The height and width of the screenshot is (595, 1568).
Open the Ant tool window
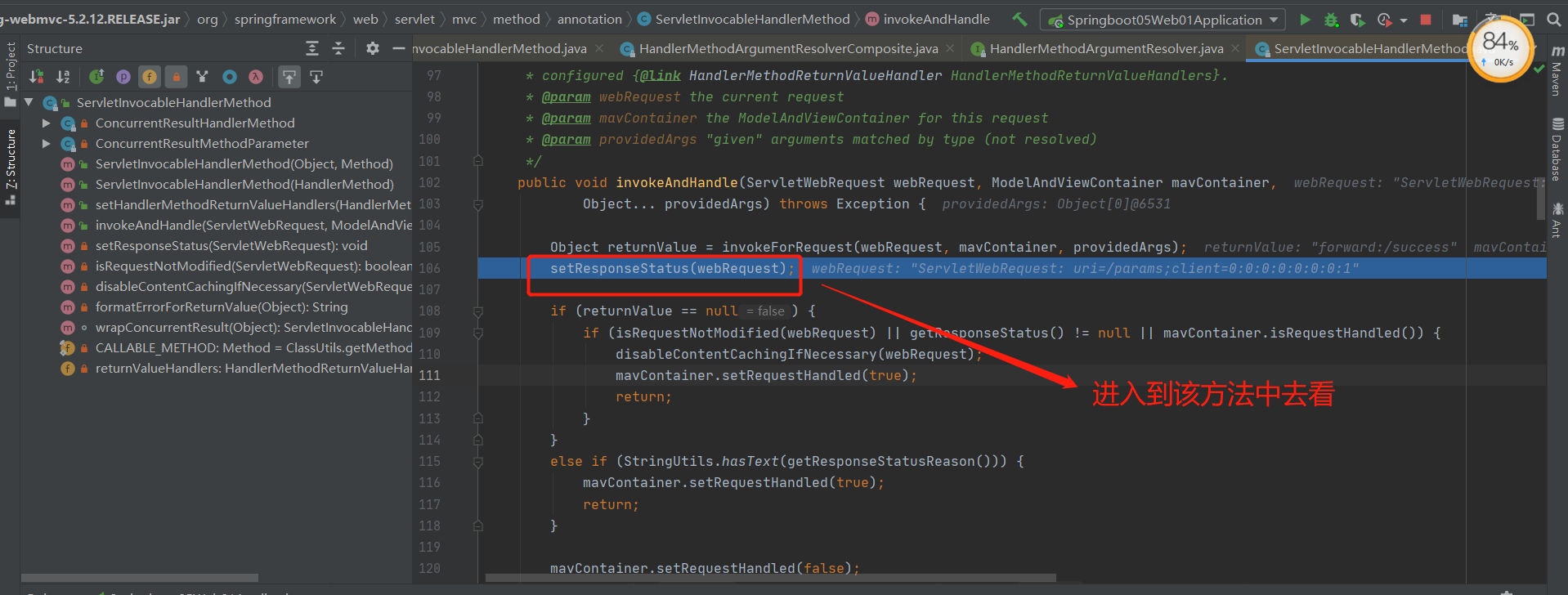(x=1557, y=220)
